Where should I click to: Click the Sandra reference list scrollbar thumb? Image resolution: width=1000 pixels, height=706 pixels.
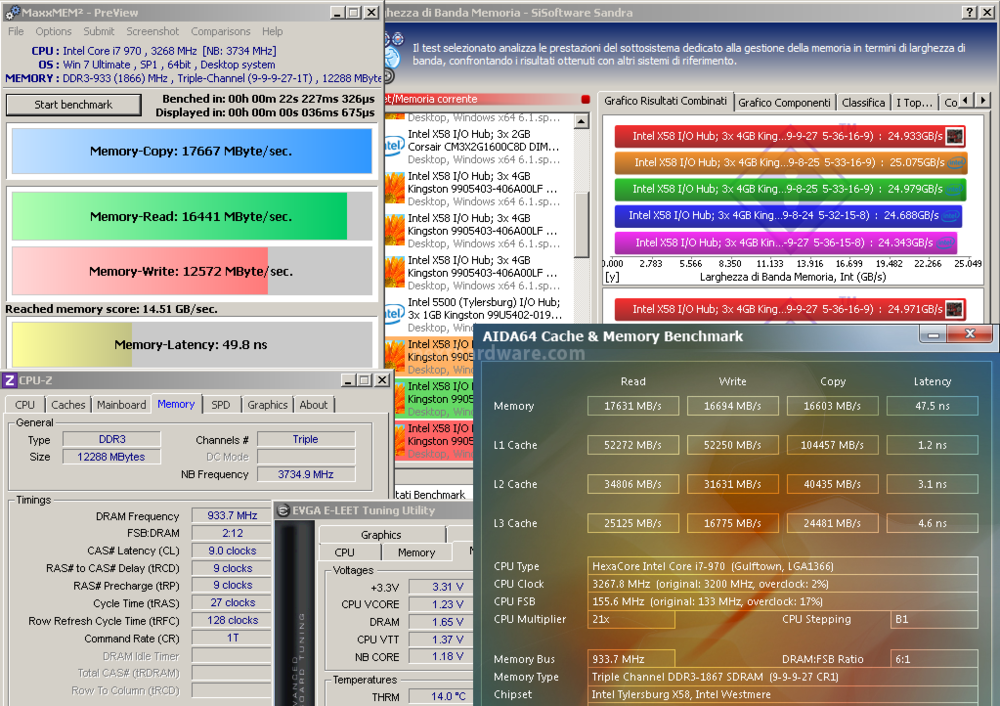click(582, 224)
